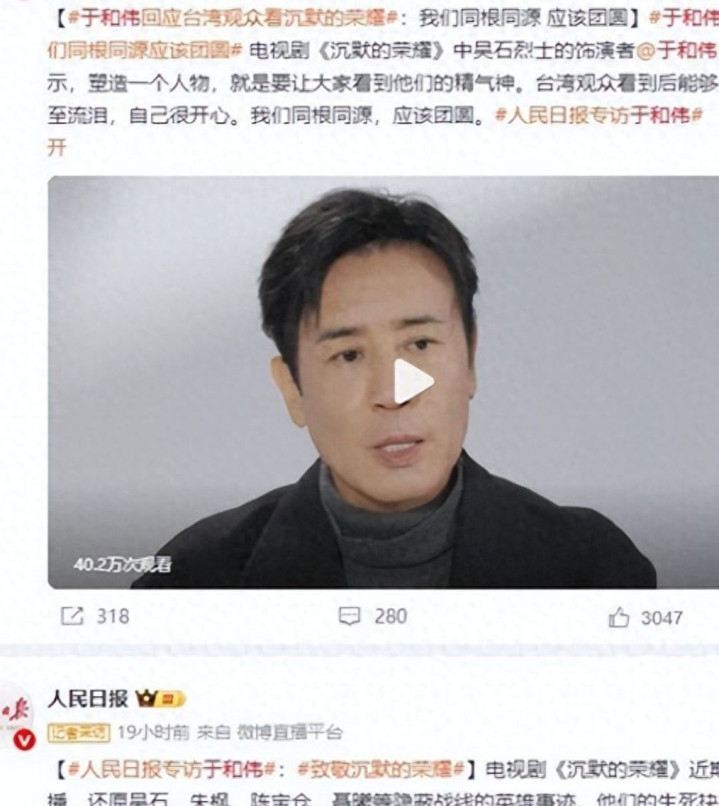Image resolution: width=719 pixels, height=806 pixels.
Task: Like the post with thumbs-up icon
Action: pos(619,617)
